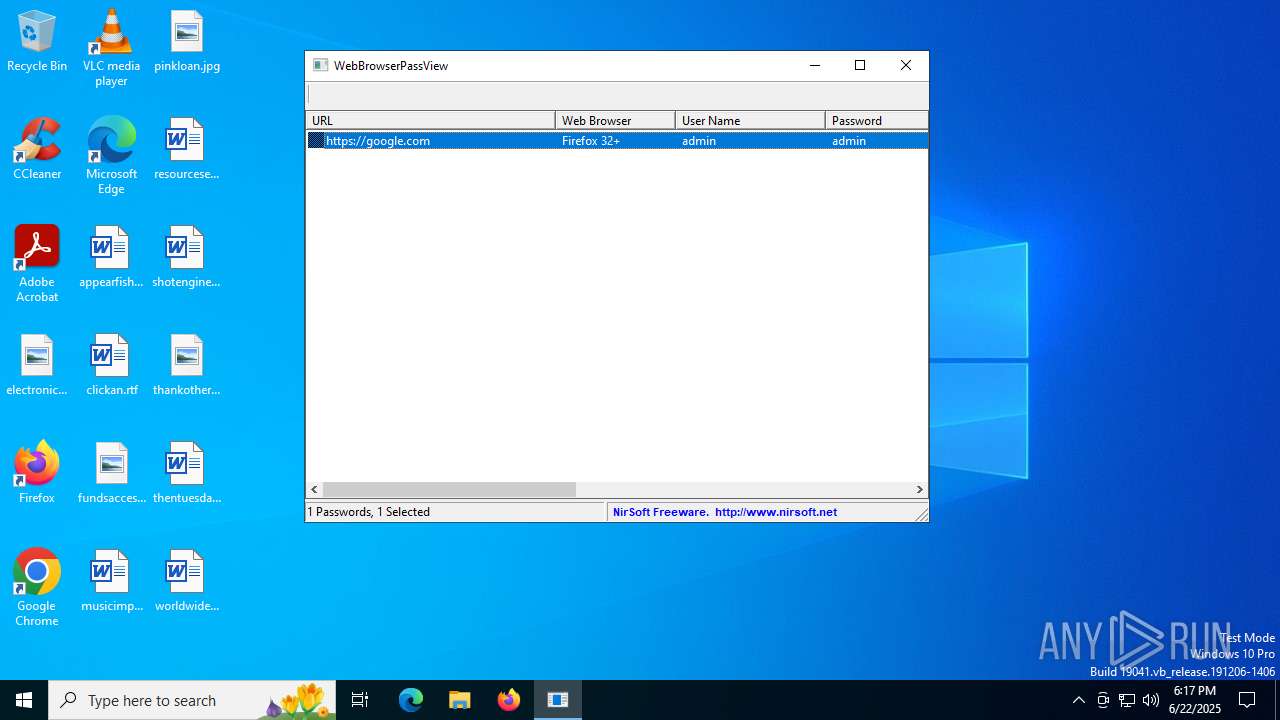Click the horizontal scrollbar right arrow
The width and height of the screenshot is (1280, 720).
click(920, 490)
